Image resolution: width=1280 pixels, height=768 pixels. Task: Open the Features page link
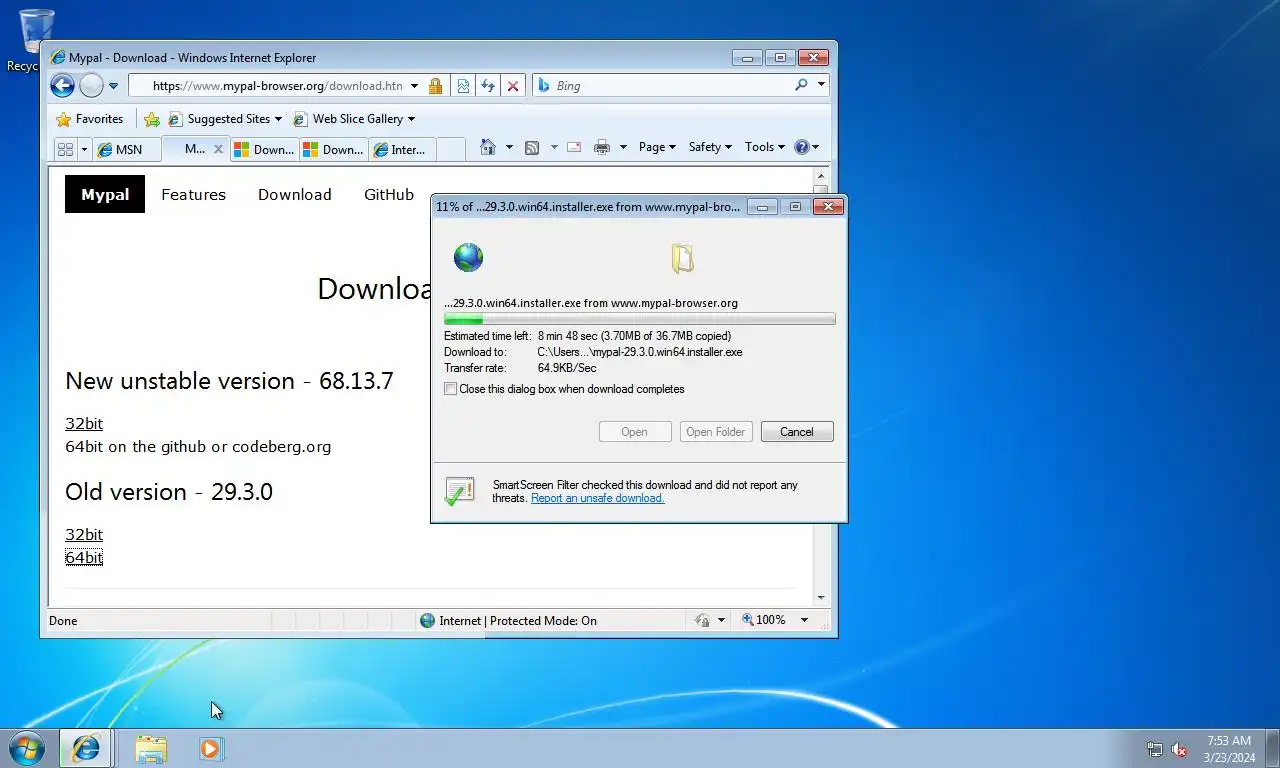pos(193,194)
